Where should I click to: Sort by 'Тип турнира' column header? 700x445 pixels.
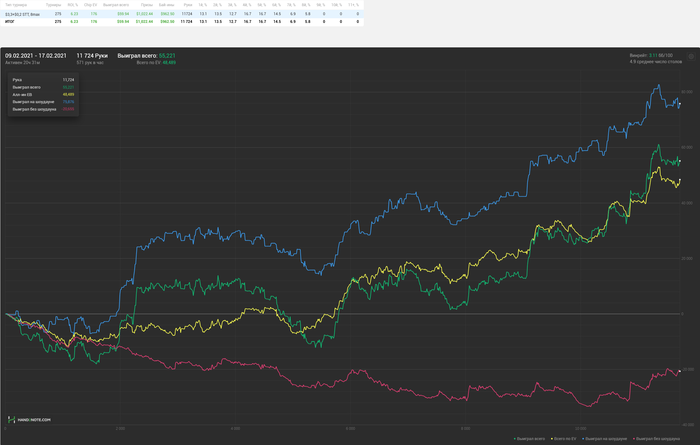(16, 5)
